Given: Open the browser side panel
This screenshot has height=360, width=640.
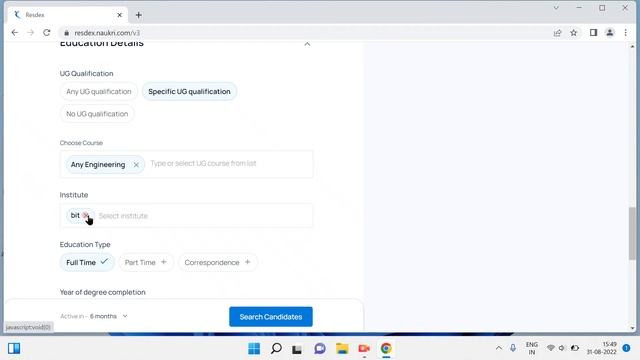Looking at the screenshot, I should click(x=593, y=33).
